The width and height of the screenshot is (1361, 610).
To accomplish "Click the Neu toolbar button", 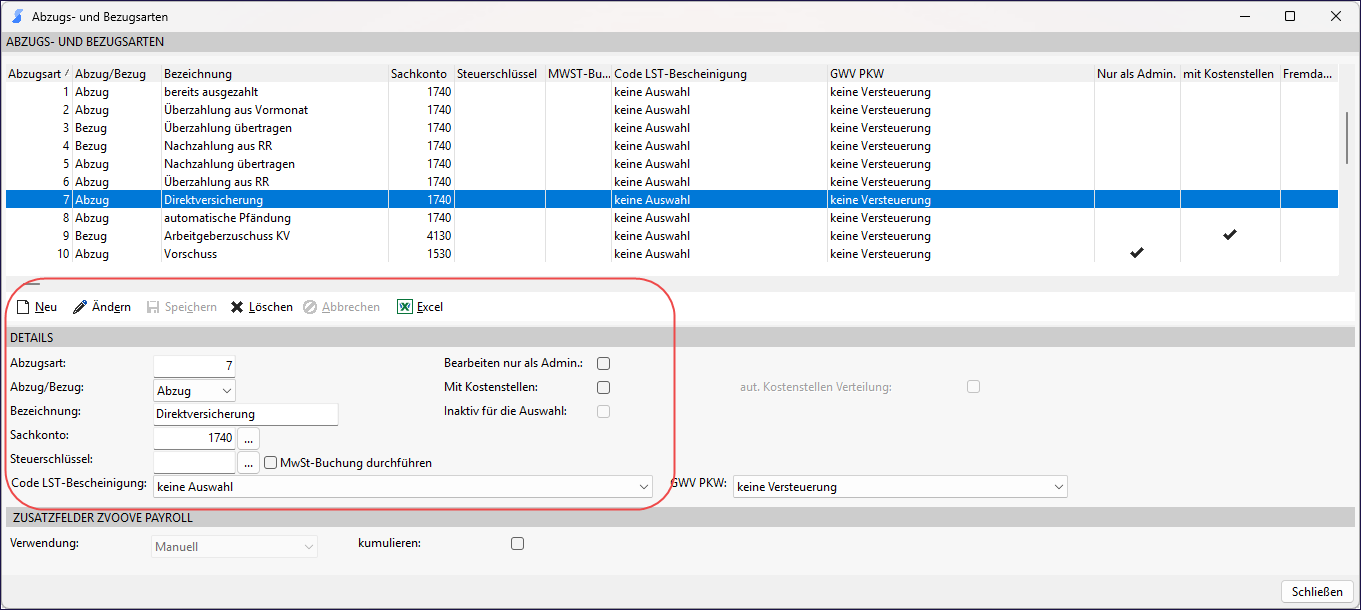I will (37, 307).
